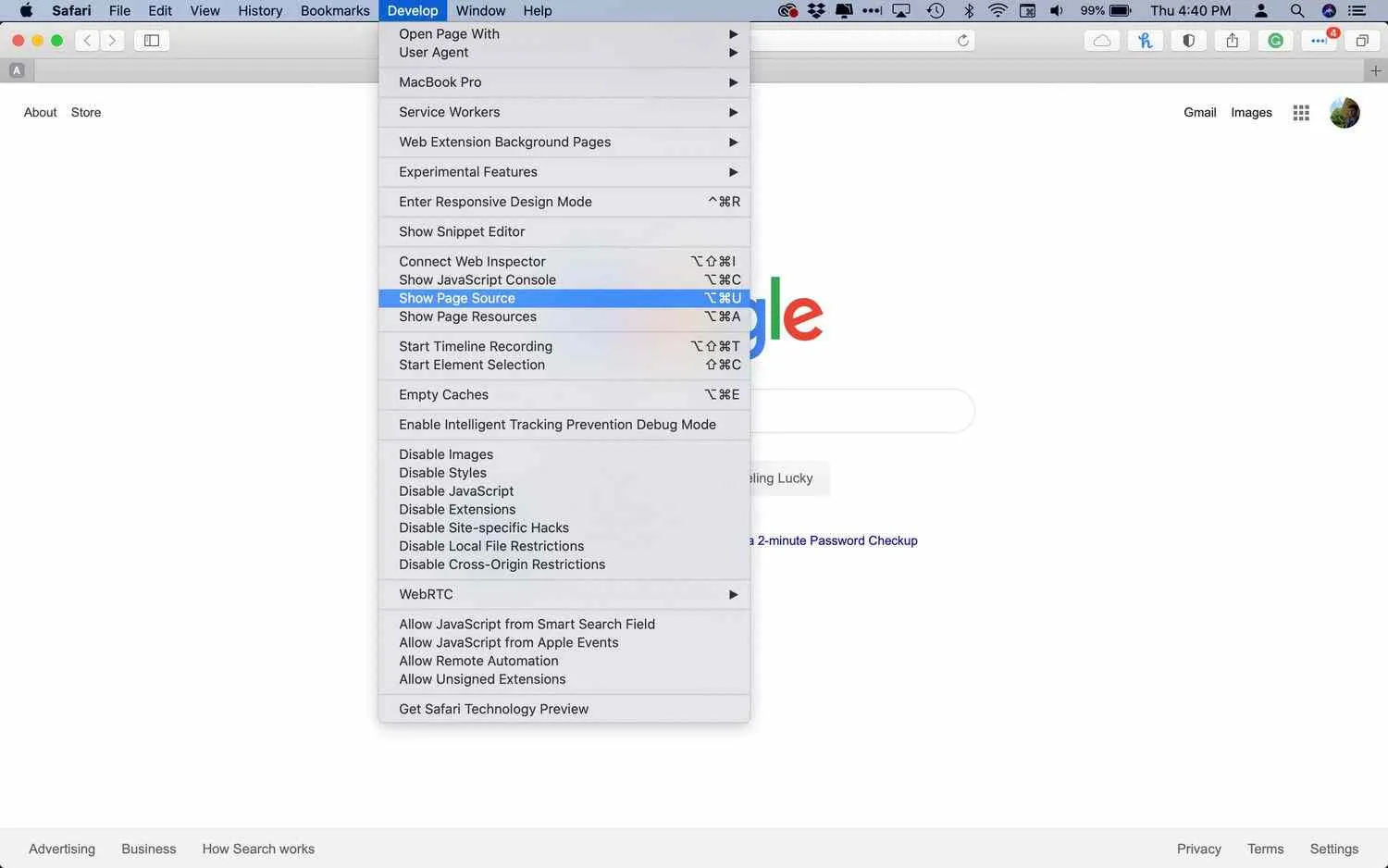Add a new tab with plus button
The height and width of the screenshot is (868, 1388).
pos(1376,70)
